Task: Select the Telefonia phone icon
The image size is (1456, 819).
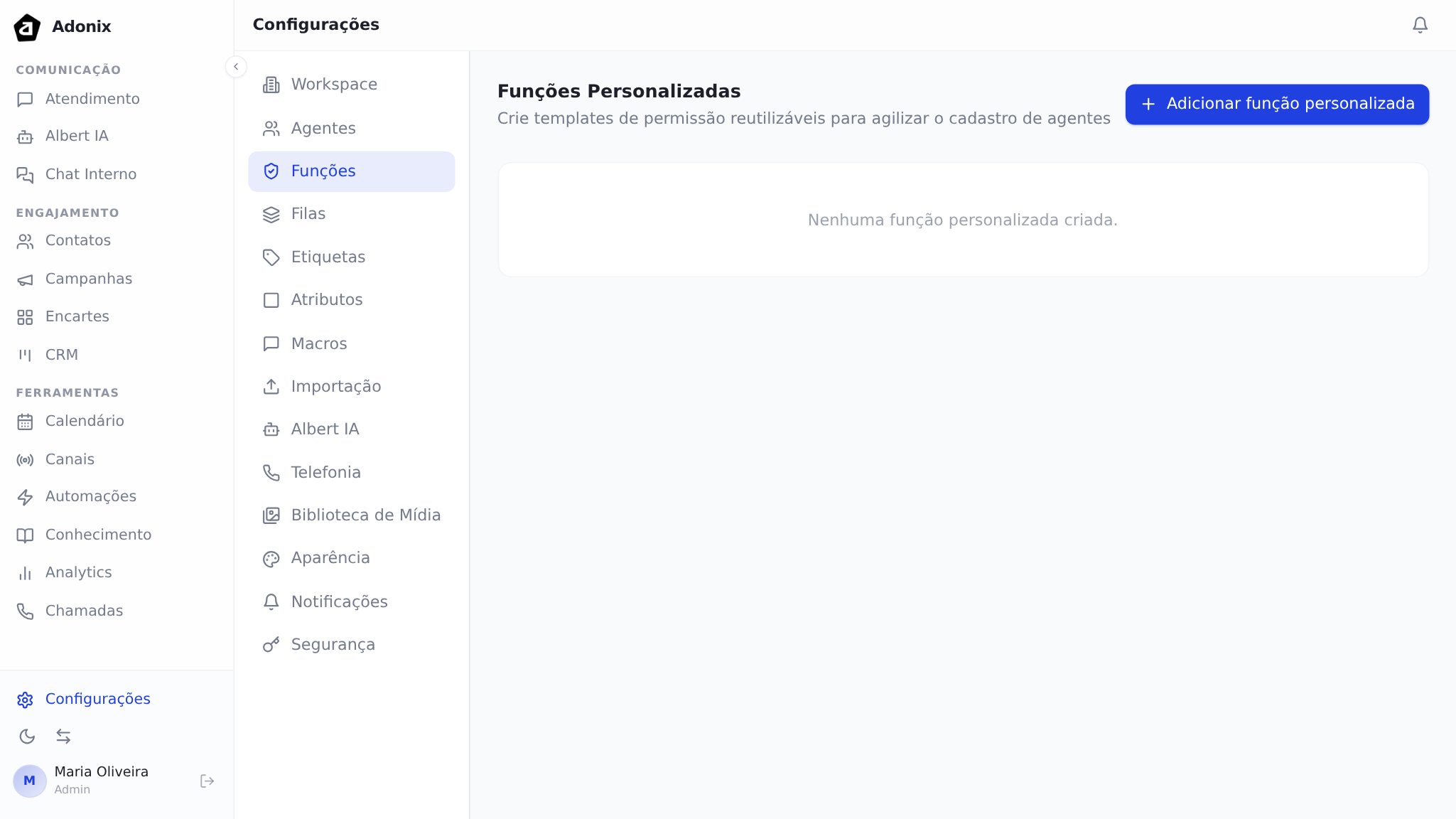Action: (x=271, y=472)
